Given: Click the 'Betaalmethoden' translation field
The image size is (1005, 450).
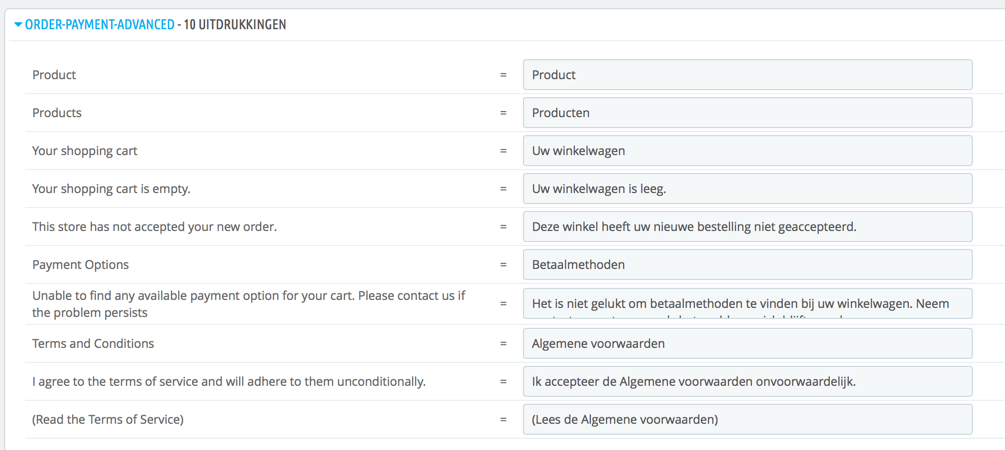Looking at the screenshot, I should (747, 265).
